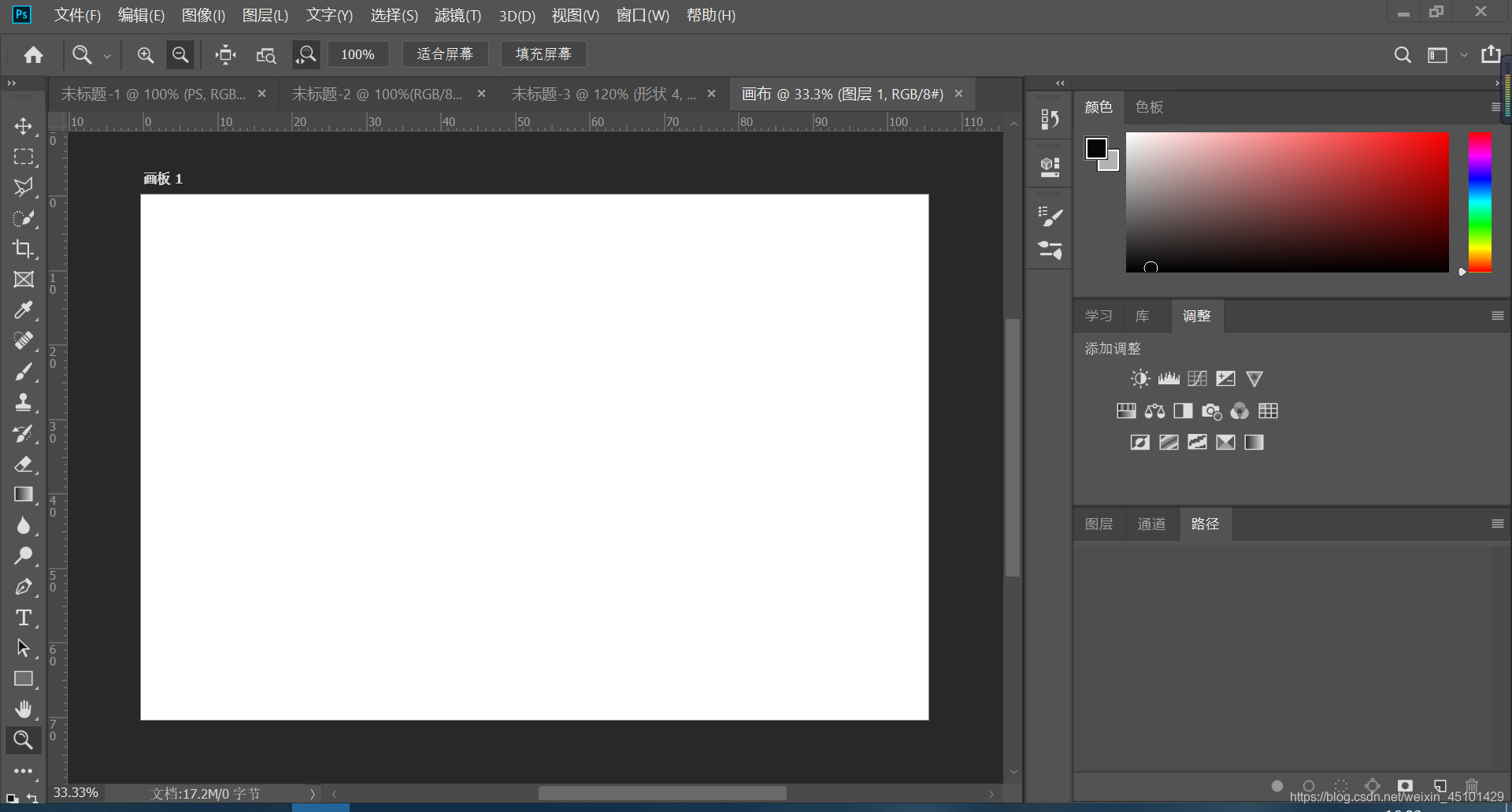The height and width of the screenshot is (812, 1512).
Task: Click the Share image icon
Action: (1491, 54)
